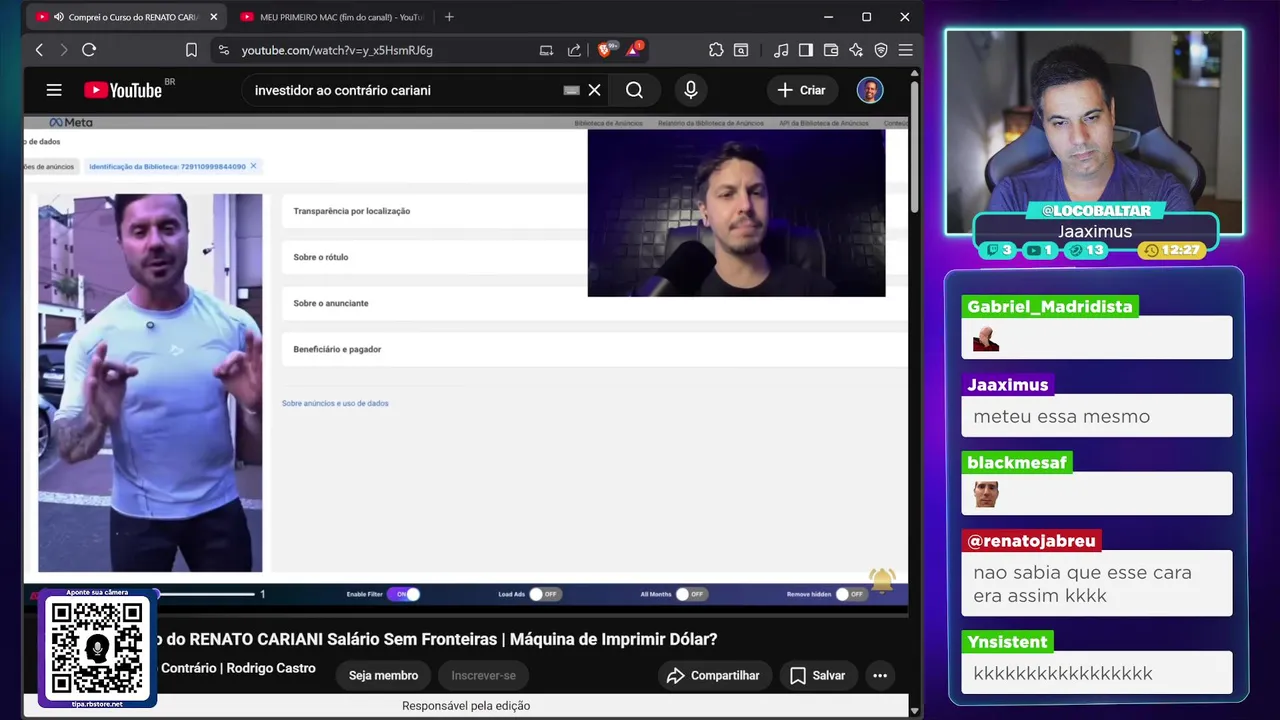Toggle the browser sidebar panel icon

pos(806,50)
